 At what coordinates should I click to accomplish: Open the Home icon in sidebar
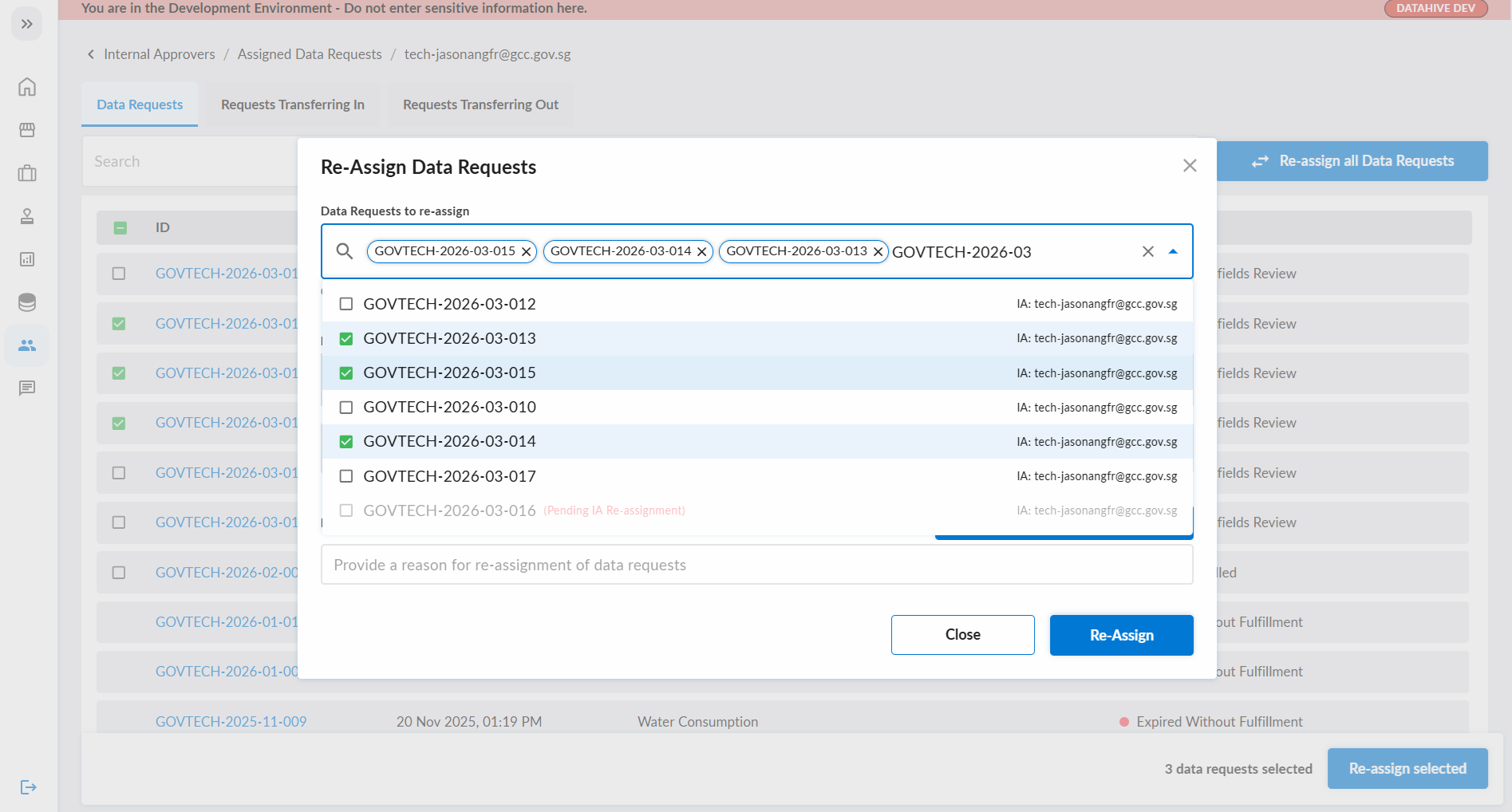(27, 87)
